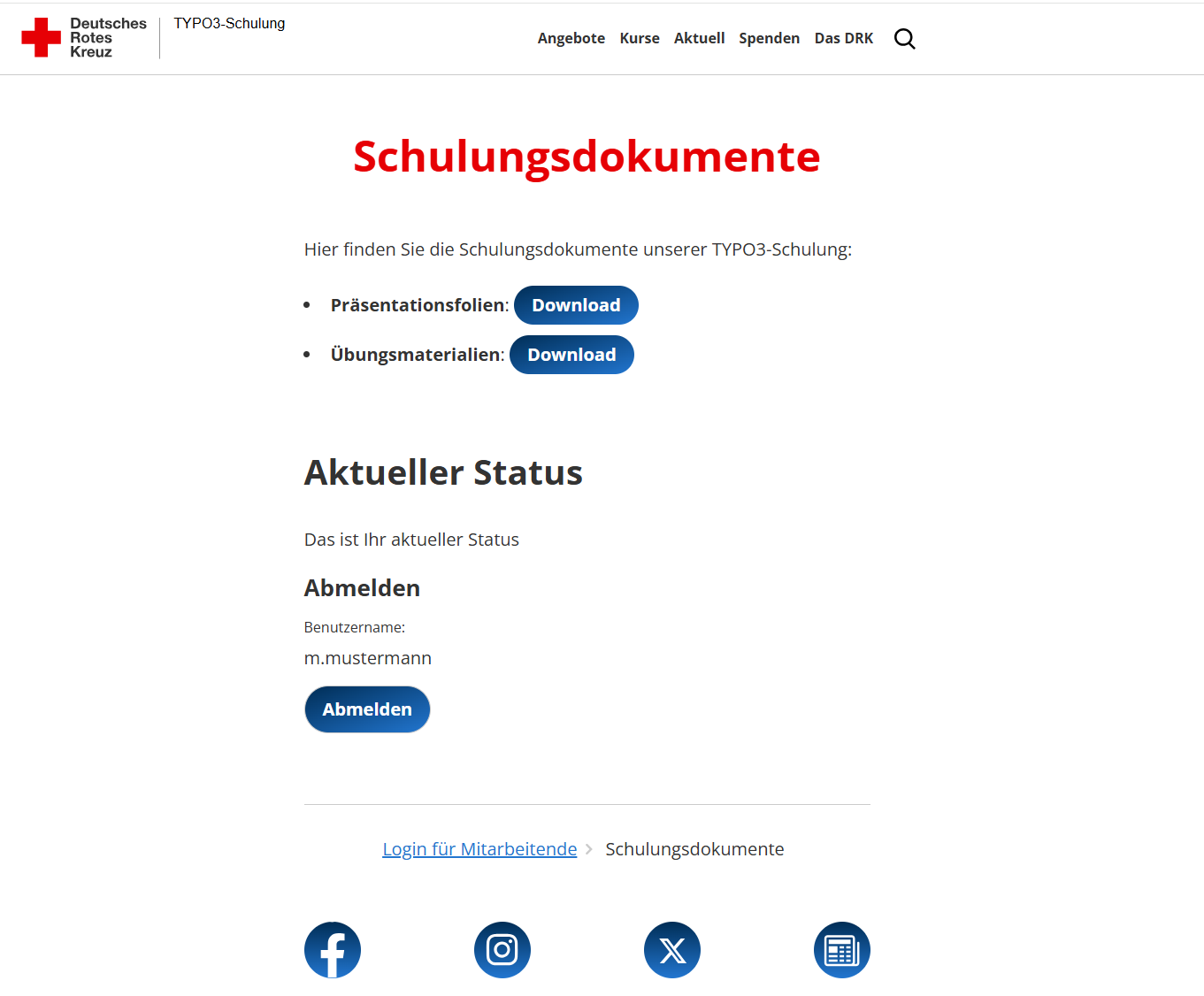Click the Benutzername label
This screenshot has height=996, width=1204.
355,627
